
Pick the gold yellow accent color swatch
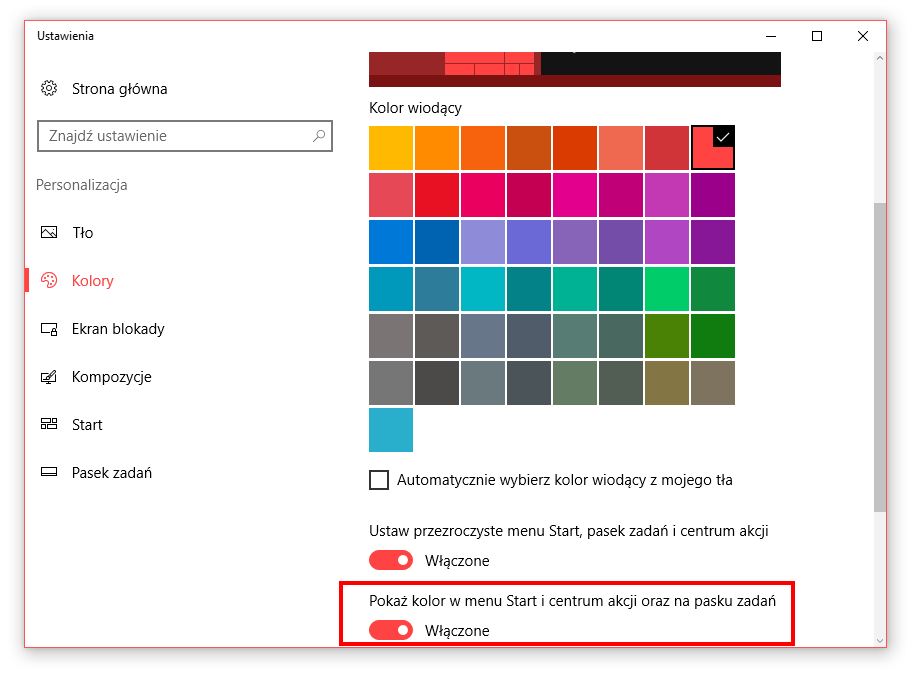pos(391,147)
